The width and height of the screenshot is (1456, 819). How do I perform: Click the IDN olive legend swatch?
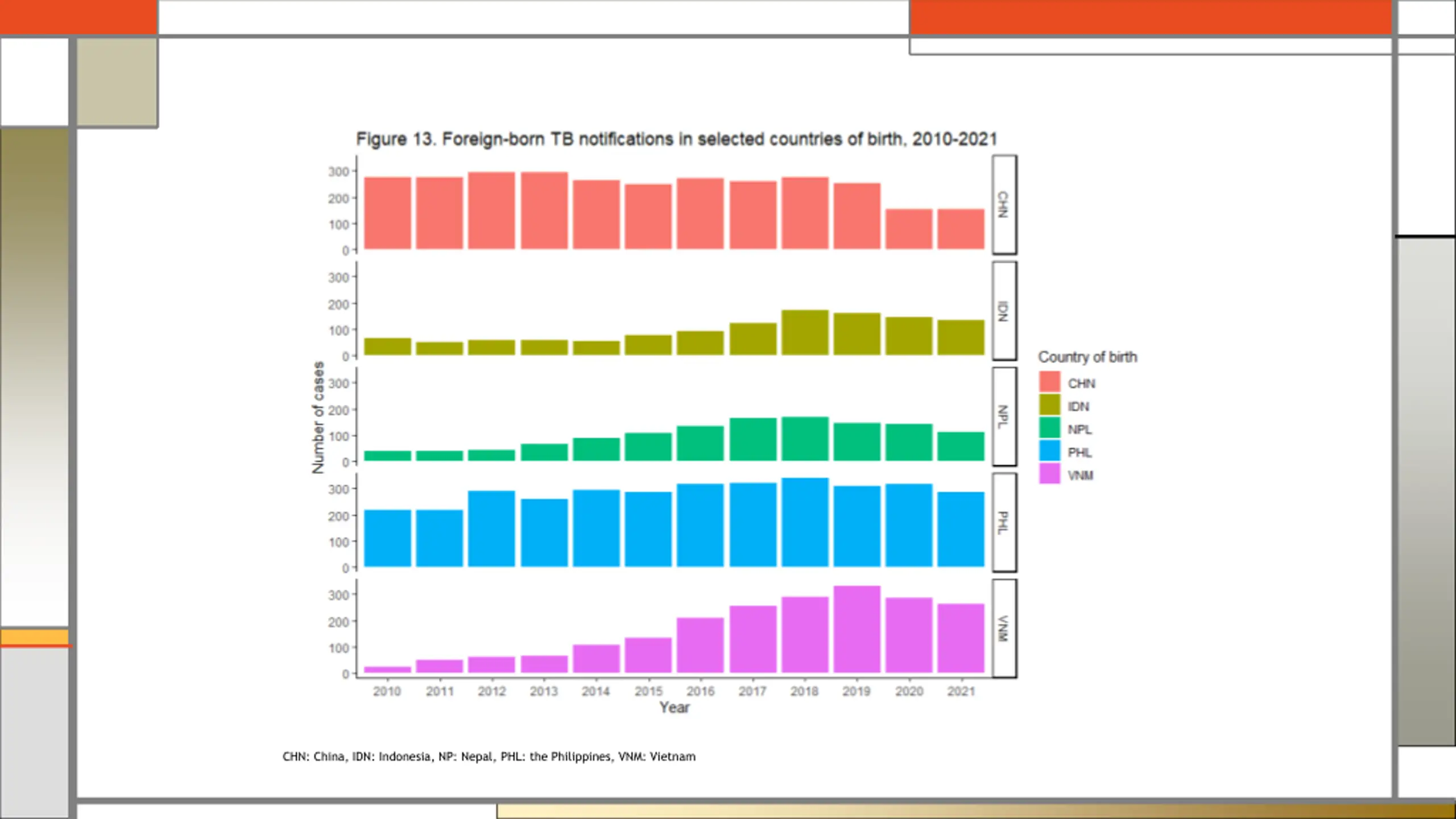[x=1049, y=405]
